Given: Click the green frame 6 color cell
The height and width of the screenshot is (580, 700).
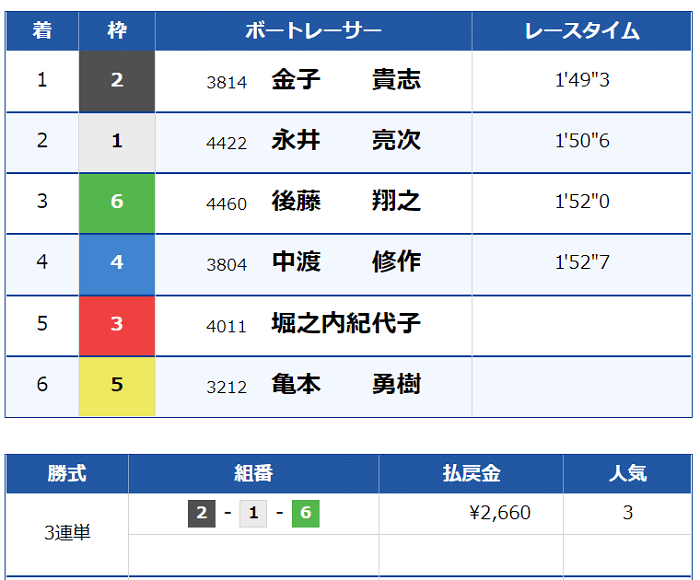Looking at the screenshot, I should [x=117, y=203].
